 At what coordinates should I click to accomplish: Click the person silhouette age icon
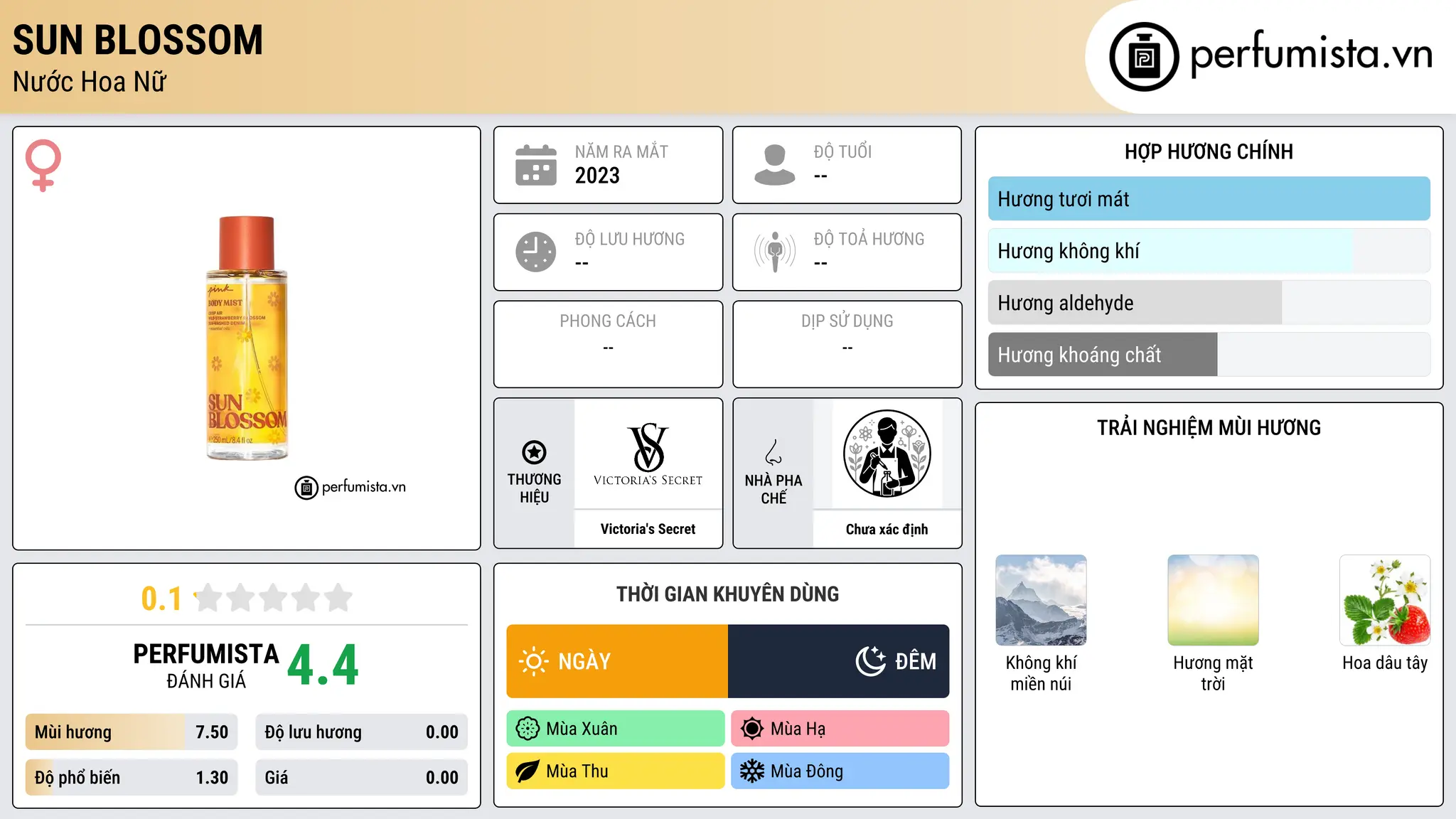pyautogui.click(x=775, y=165)
